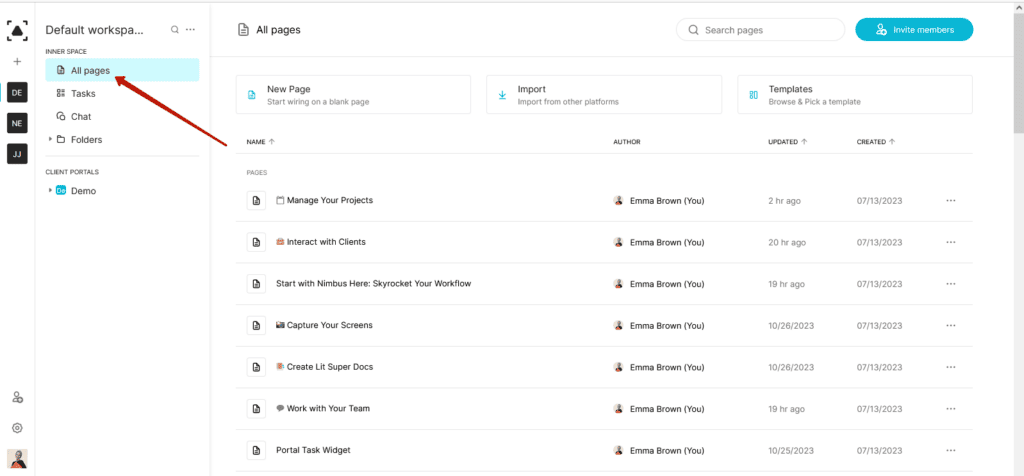The image size is (1024, 476).
Task: Open more options for Manage Your Projects
Action: (x=950, y=201)
